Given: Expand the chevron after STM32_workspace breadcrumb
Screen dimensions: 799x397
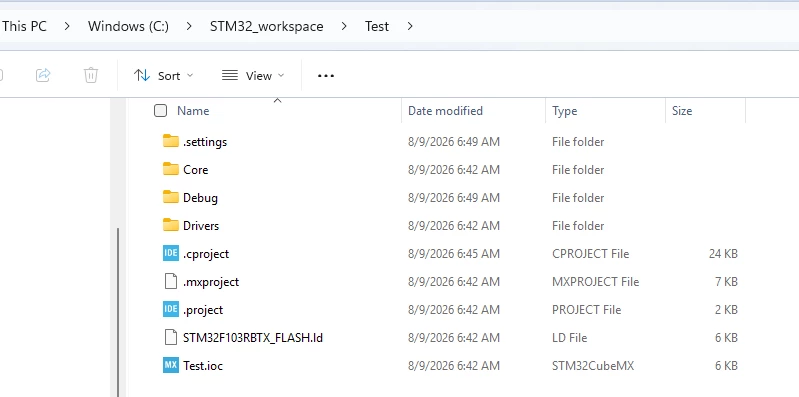Looking at the screenshot, I should point(344,26).
